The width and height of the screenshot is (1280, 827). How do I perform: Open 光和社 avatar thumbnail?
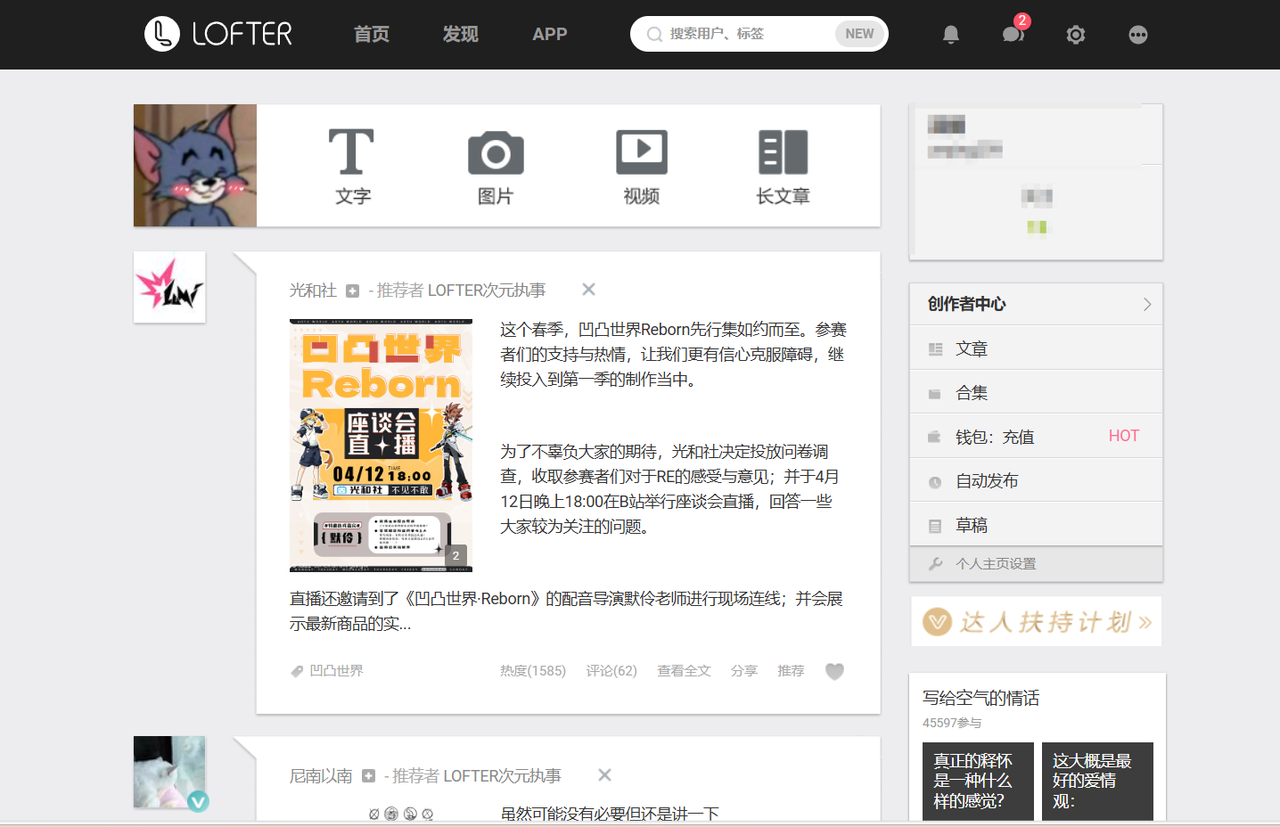coord(170,287)
